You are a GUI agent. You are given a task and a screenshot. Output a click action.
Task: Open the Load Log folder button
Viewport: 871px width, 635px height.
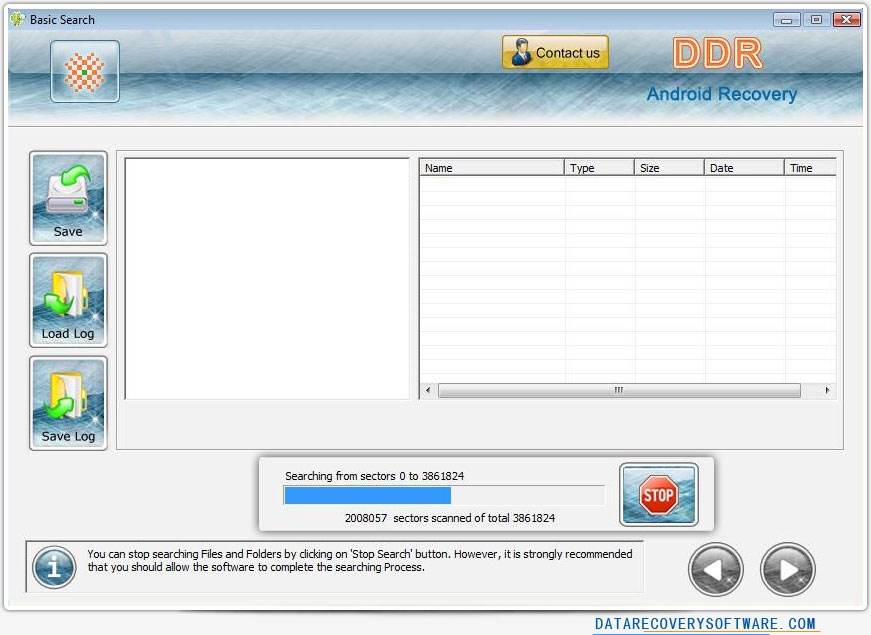[x=68, y=301]
